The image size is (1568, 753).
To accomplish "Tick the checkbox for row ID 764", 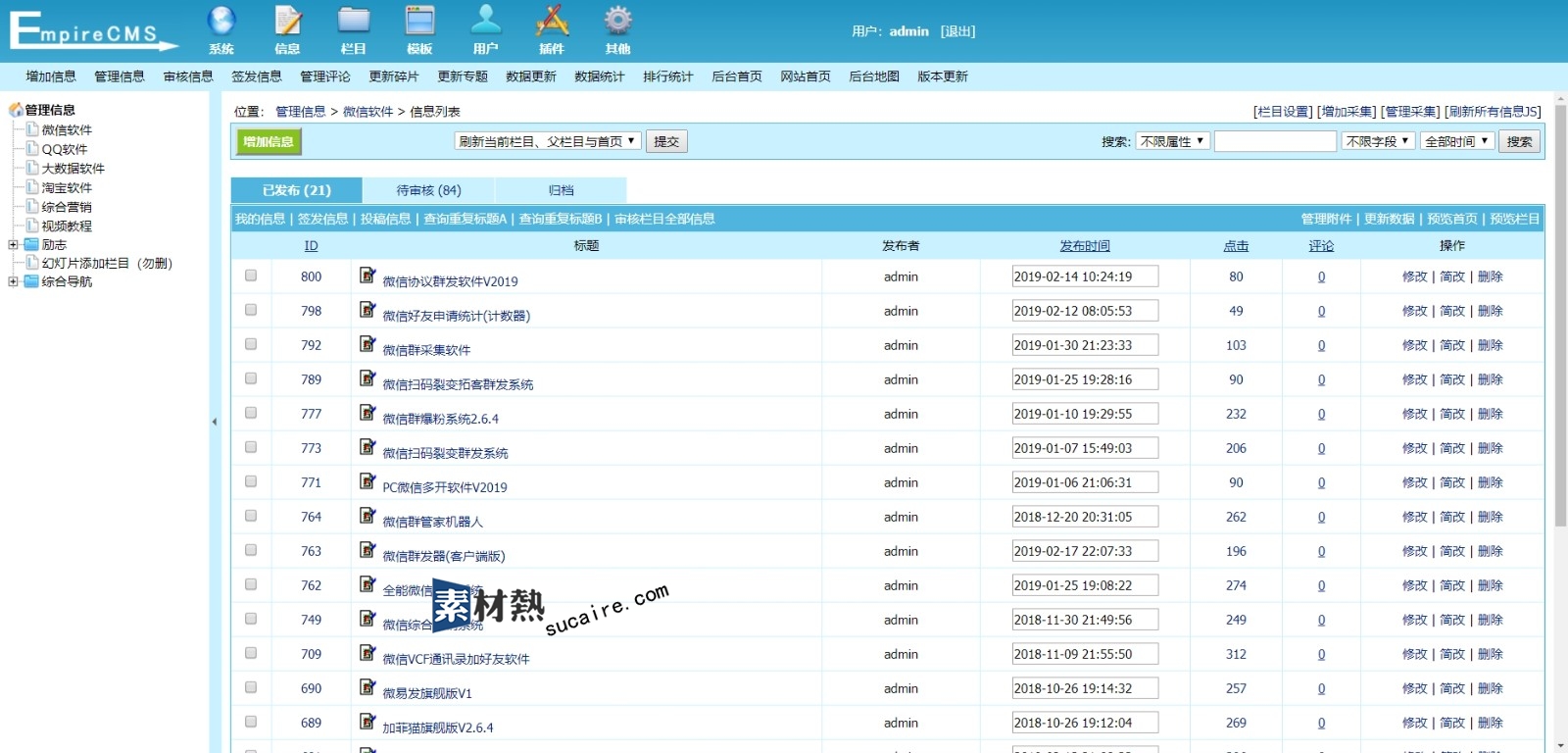I will pos(251,516).
